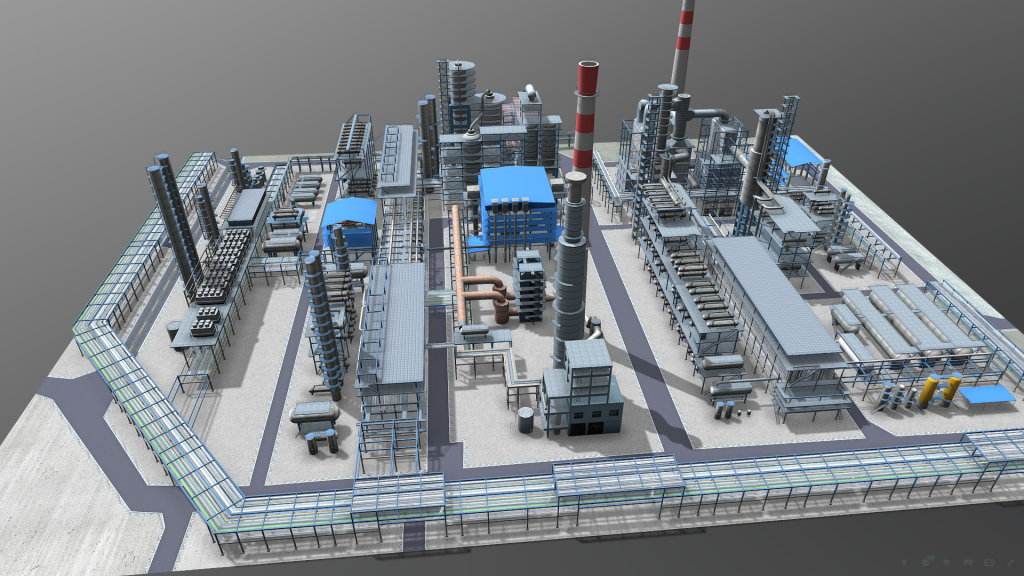The width and height of the screenshot is (1024, 576).
Task: Enter VR mode via headset icon
Action: coord(968,563)
